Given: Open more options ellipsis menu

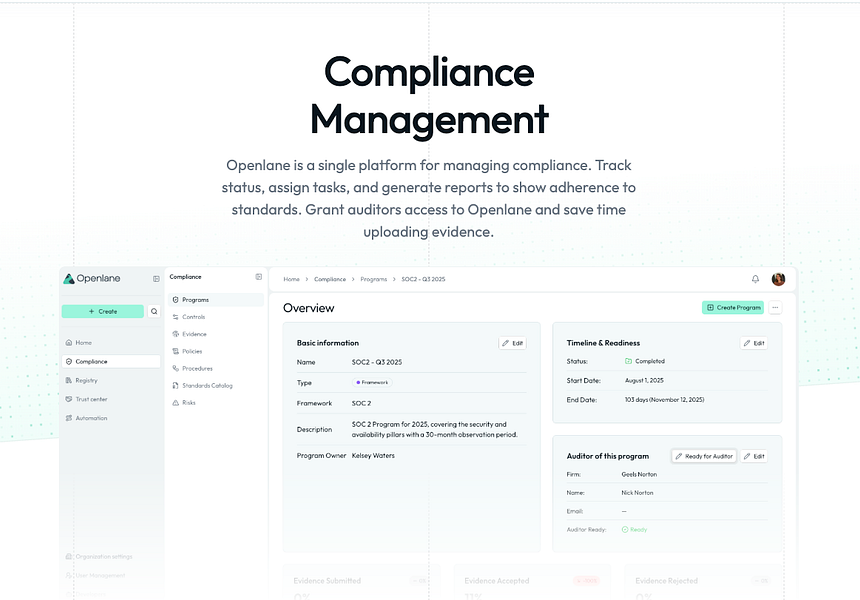Looking at the screenshot, I should 775,308.
